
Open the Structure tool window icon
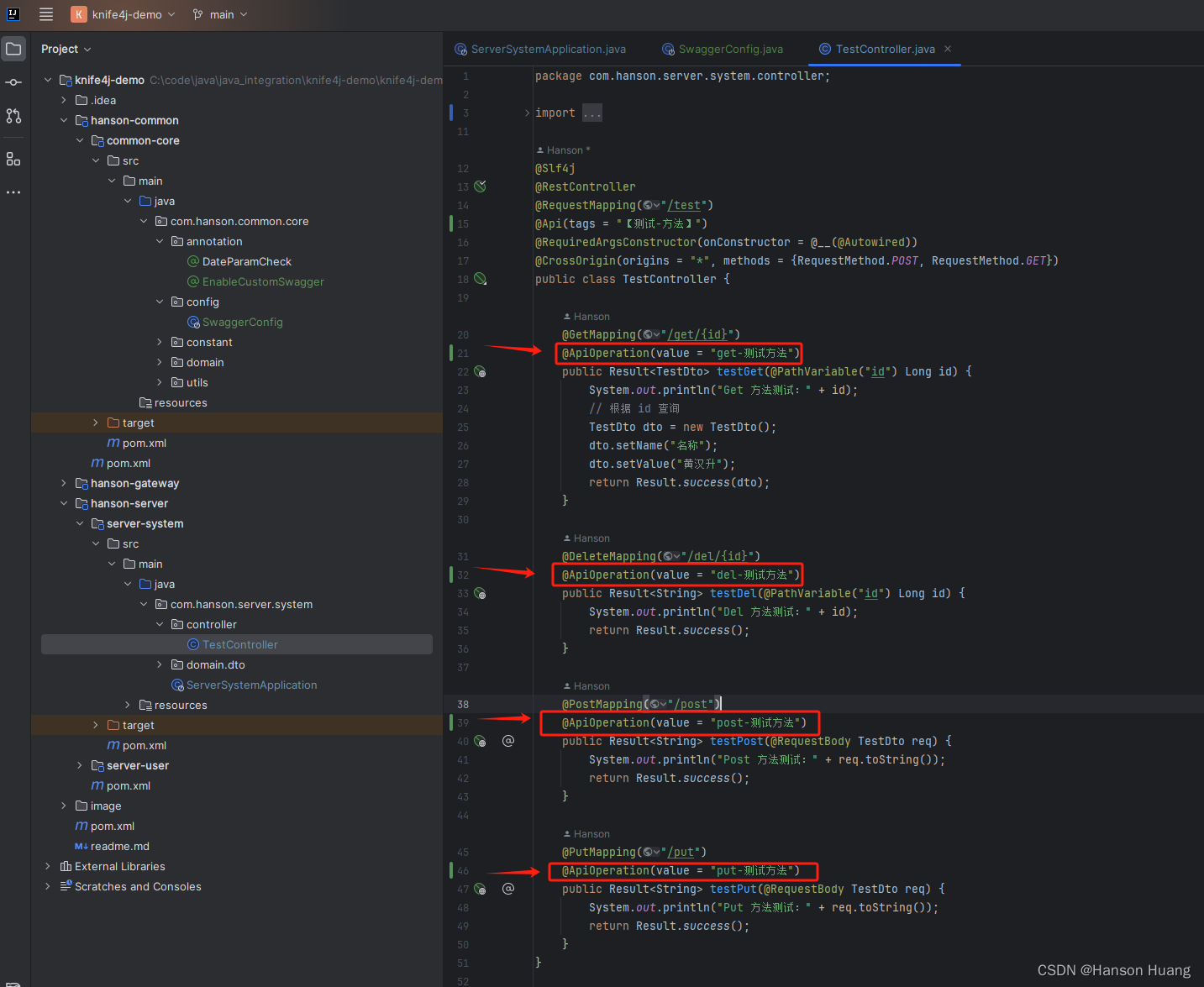[13, 159]
